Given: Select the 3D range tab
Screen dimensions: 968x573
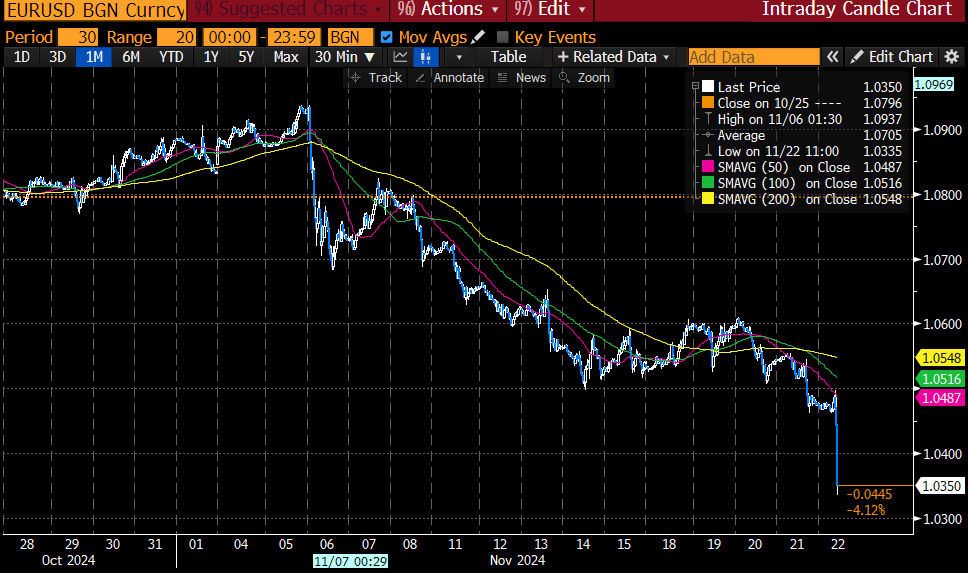Looking at the screenshot, I should click(x=57, y=57).
